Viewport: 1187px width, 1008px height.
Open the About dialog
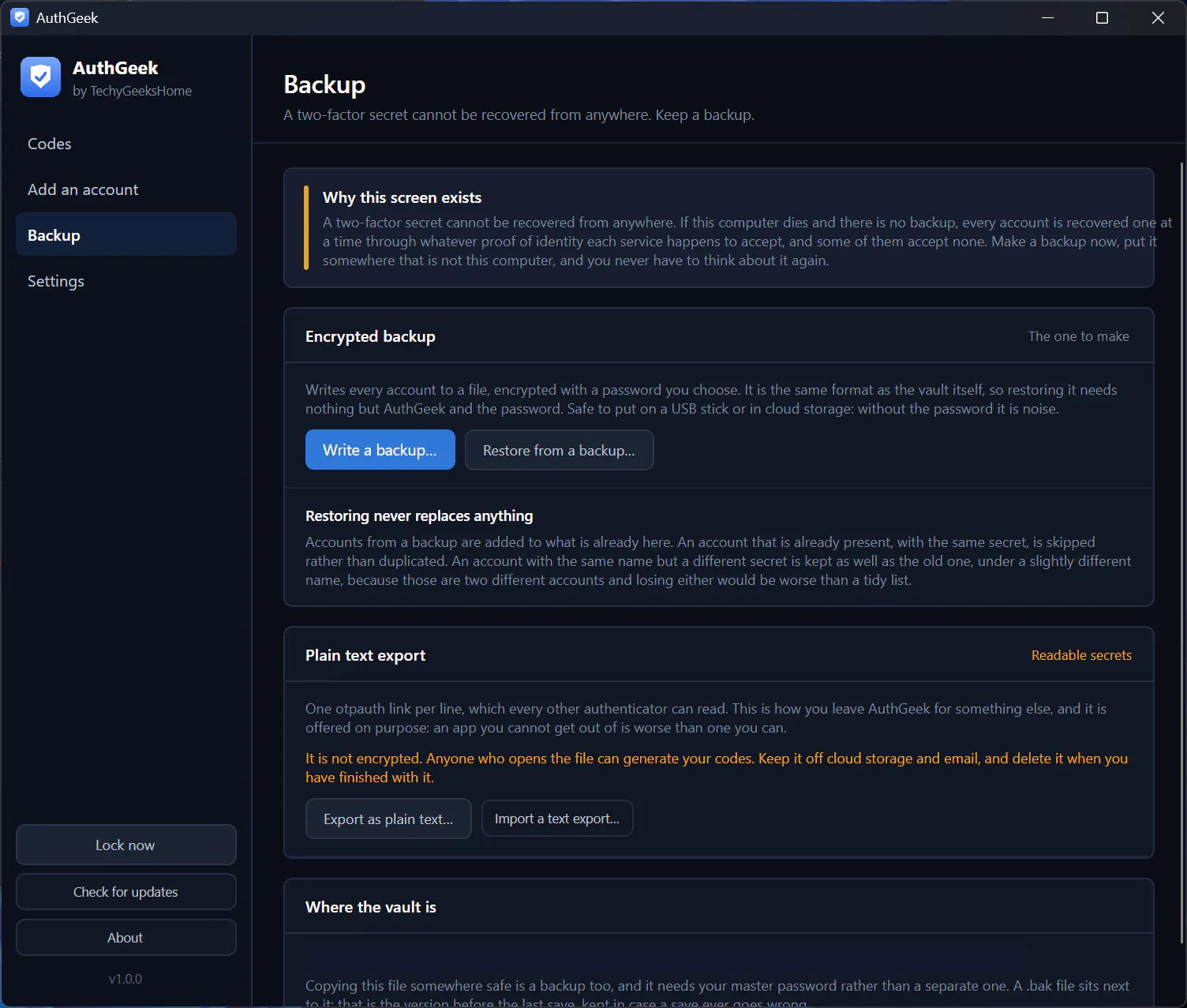[x=126, y=937]
